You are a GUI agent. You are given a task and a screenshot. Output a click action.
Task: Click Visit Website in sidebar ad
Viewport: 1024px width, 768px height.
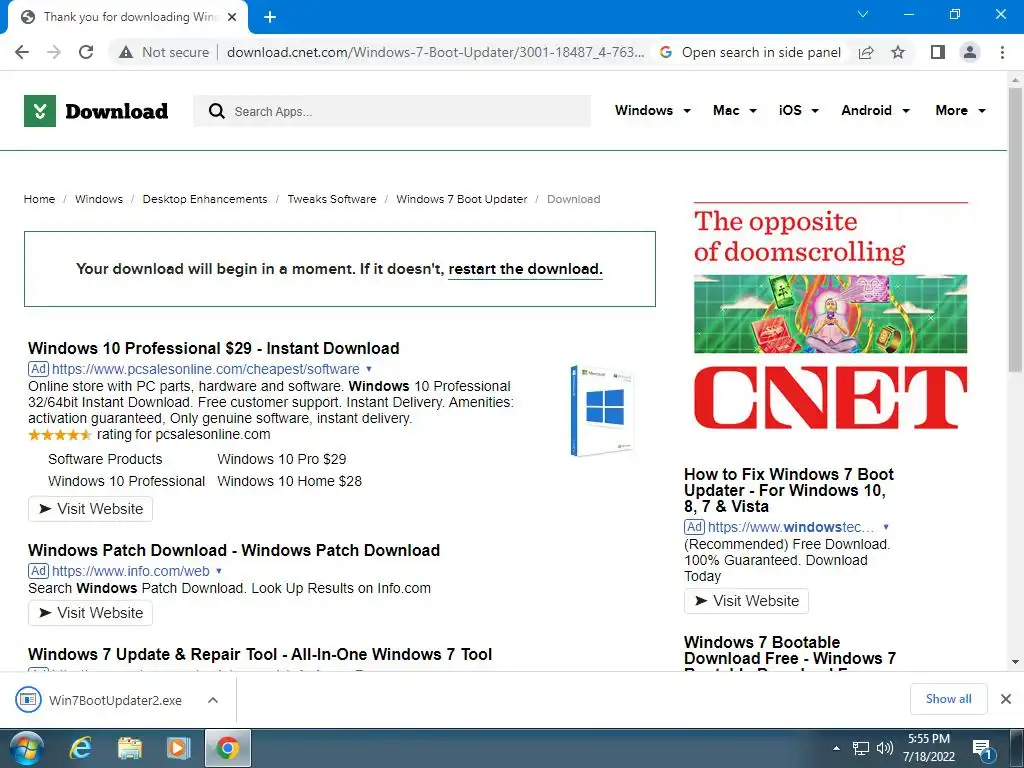tap(746, 601)
